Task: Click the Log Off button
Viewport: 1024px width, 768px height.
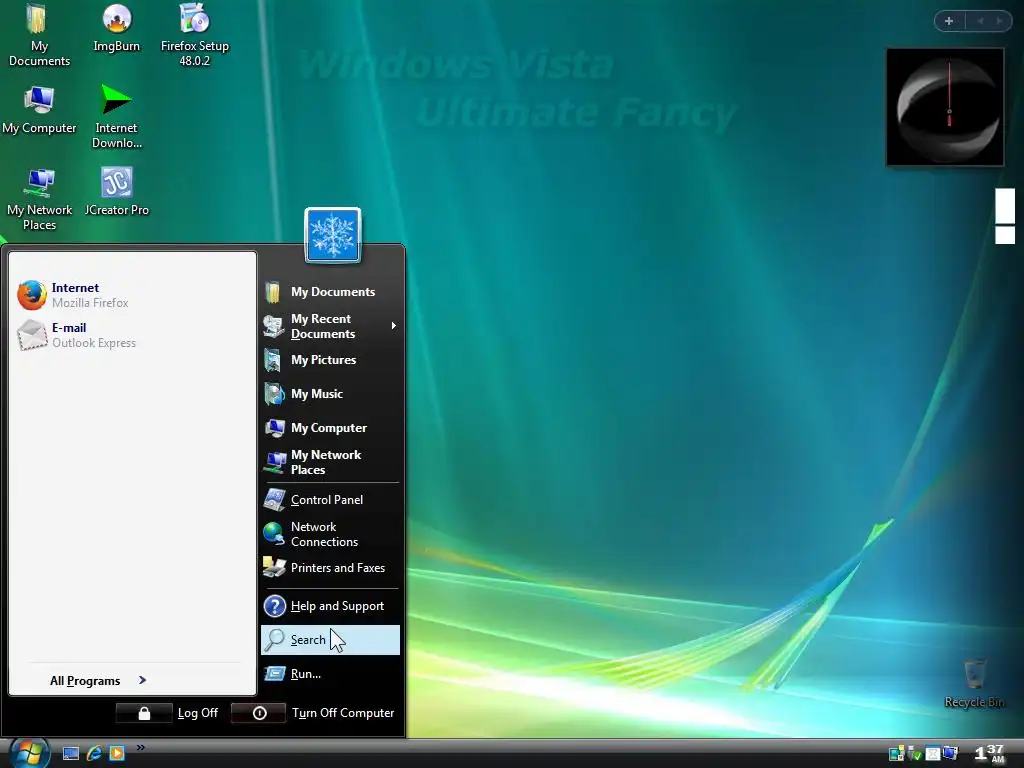Action: (168, 713)
